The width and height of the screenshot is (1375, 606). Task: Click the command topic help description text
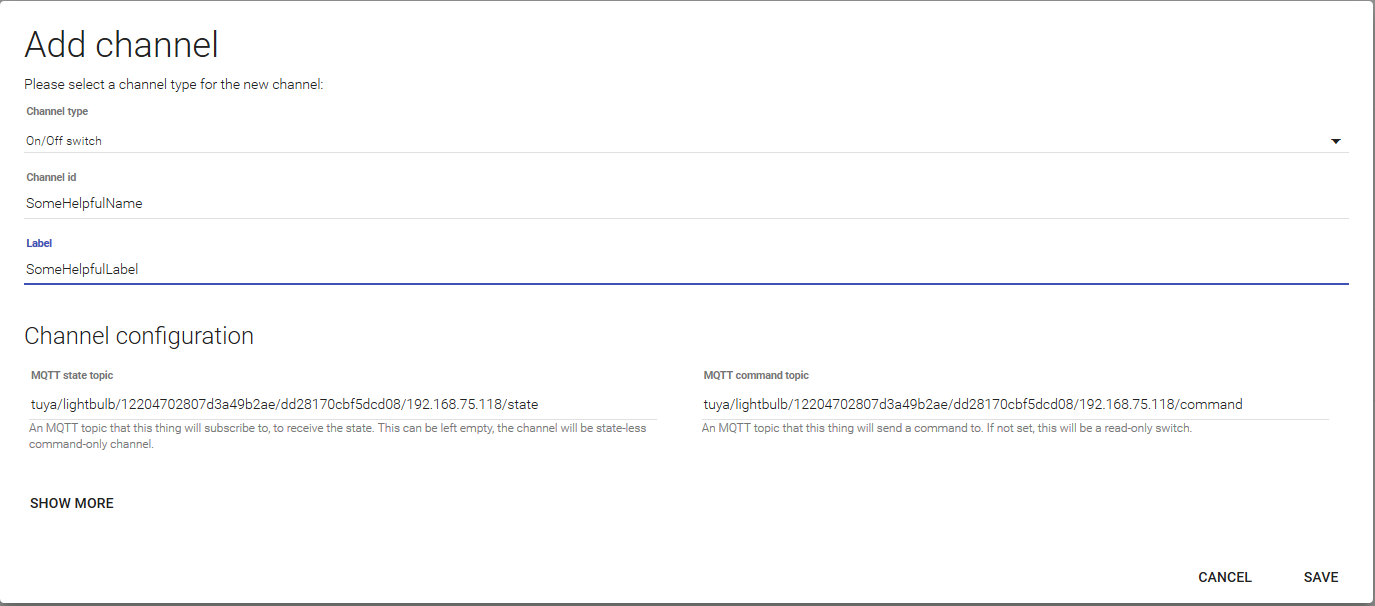947,429
